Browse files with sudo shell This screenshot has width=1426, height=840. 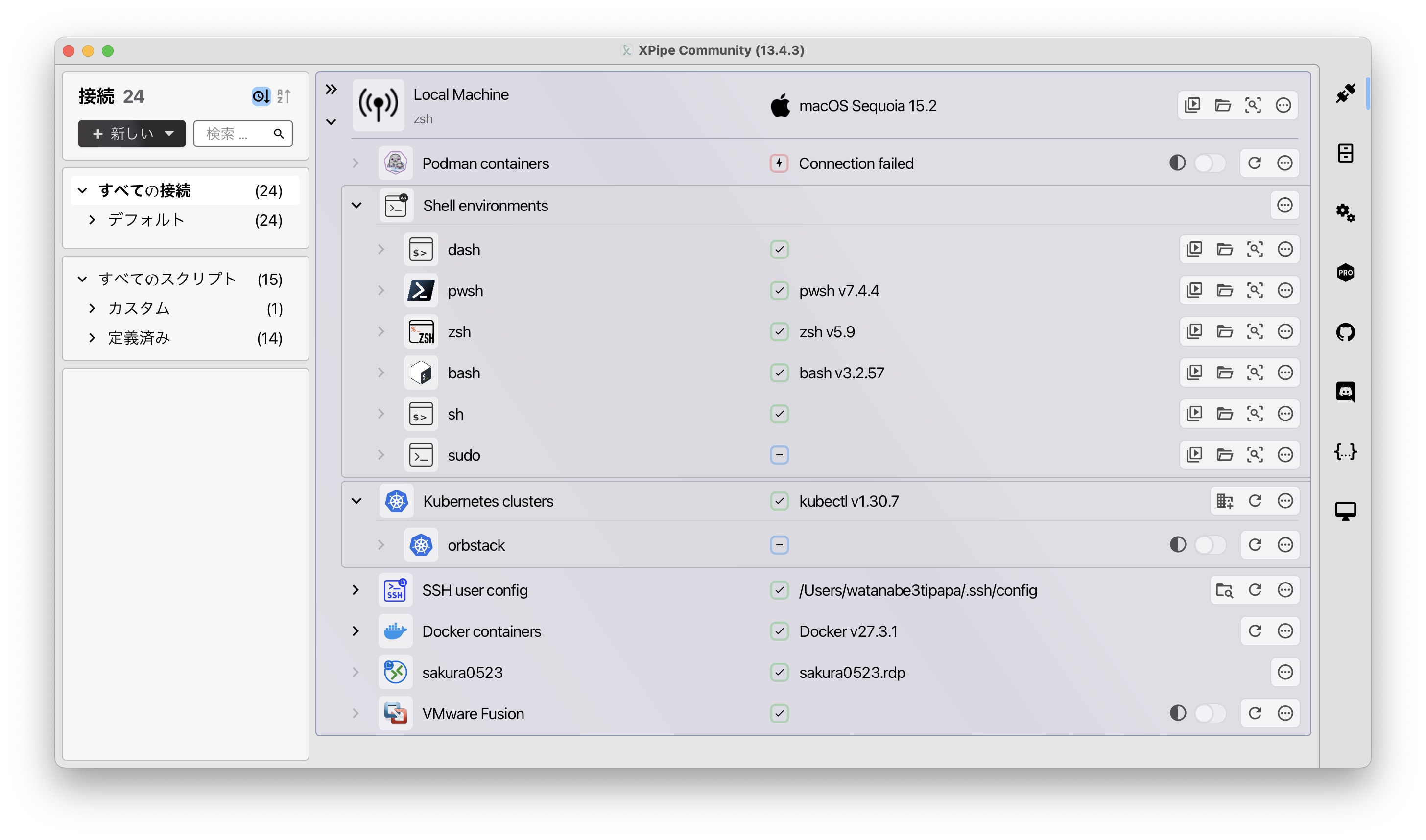pyautogui.click(x=1225, y=455)
